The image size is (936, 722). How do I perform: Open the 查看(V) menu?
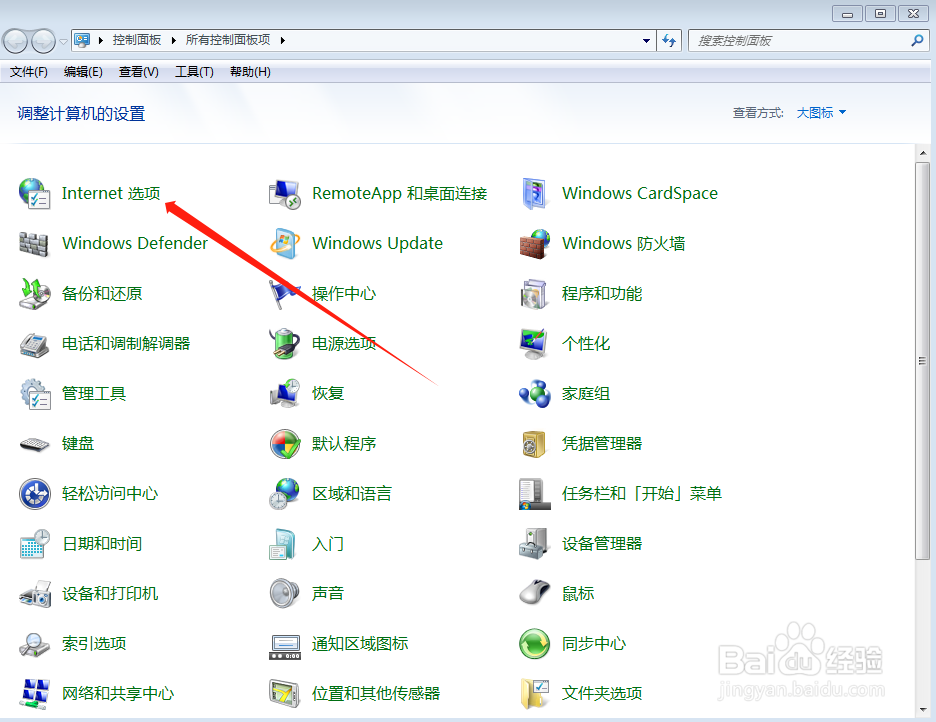[138, 72]
